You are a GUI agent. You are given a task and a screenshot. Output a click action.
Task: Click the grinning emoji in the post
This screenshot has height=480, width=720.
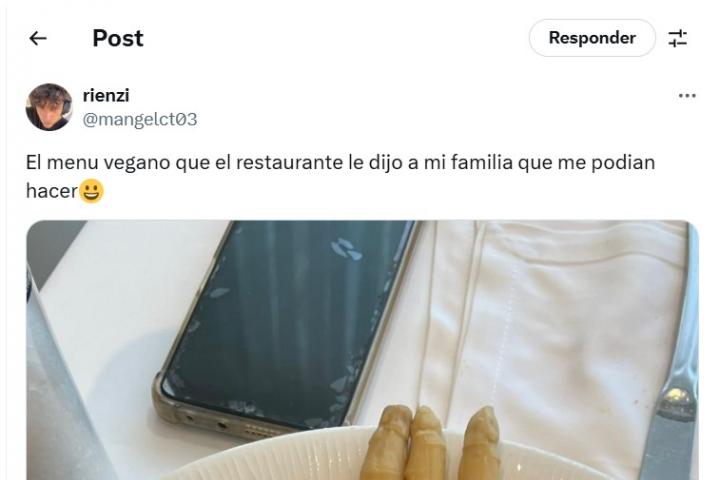(x=92, y=191)
